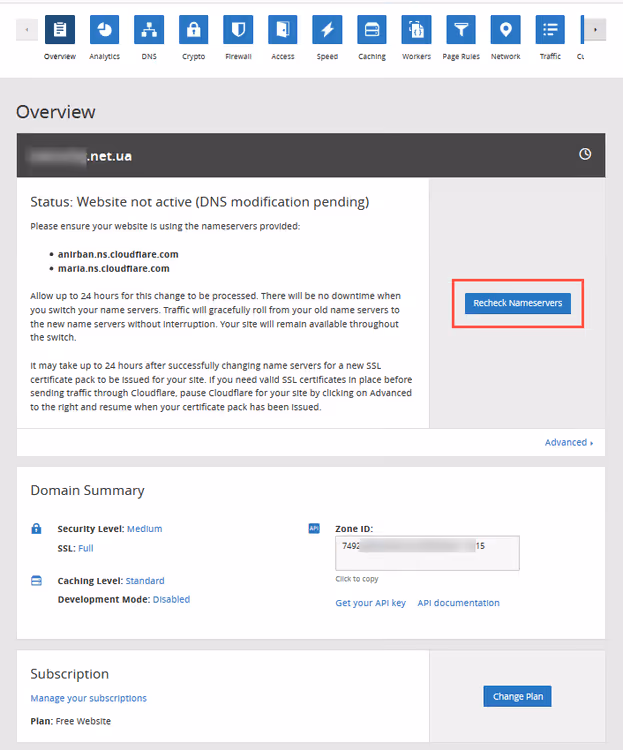Click the maria.ns.cloudflare.com nameserver text
The width and height of the screenshot is (623, 750).
(113, 268)
